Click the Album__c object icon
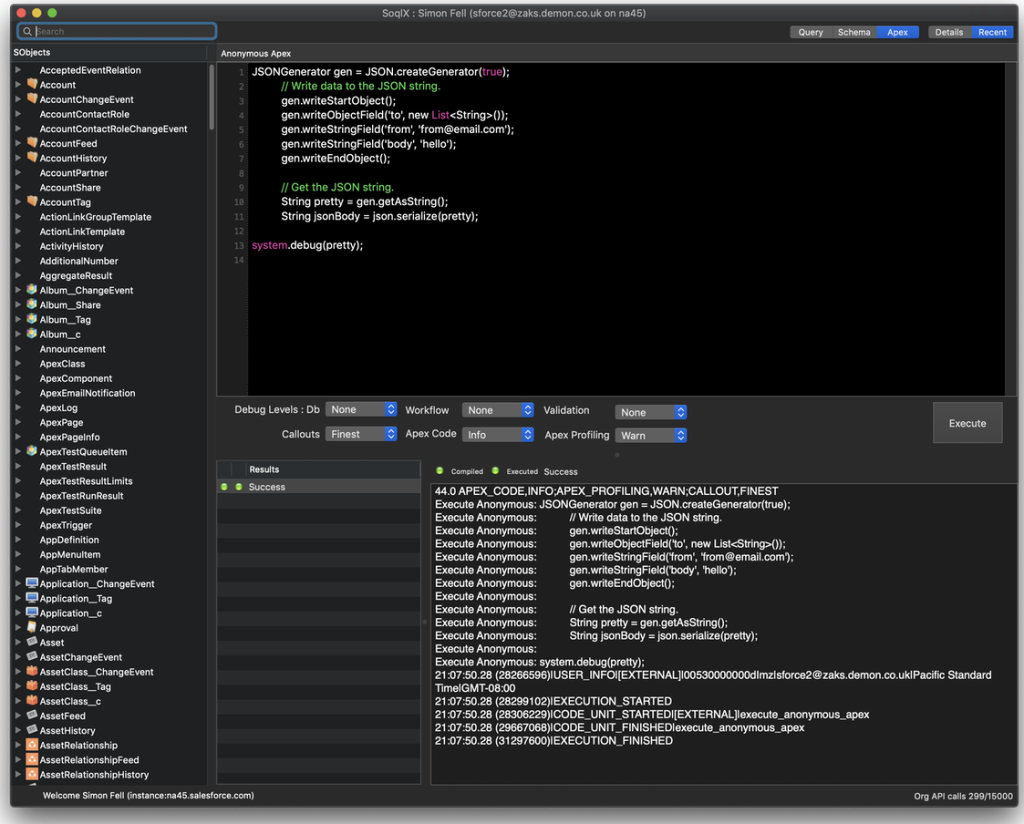Screen dimensions: 1024x824 pyautogui.click(x=32, y=334)
